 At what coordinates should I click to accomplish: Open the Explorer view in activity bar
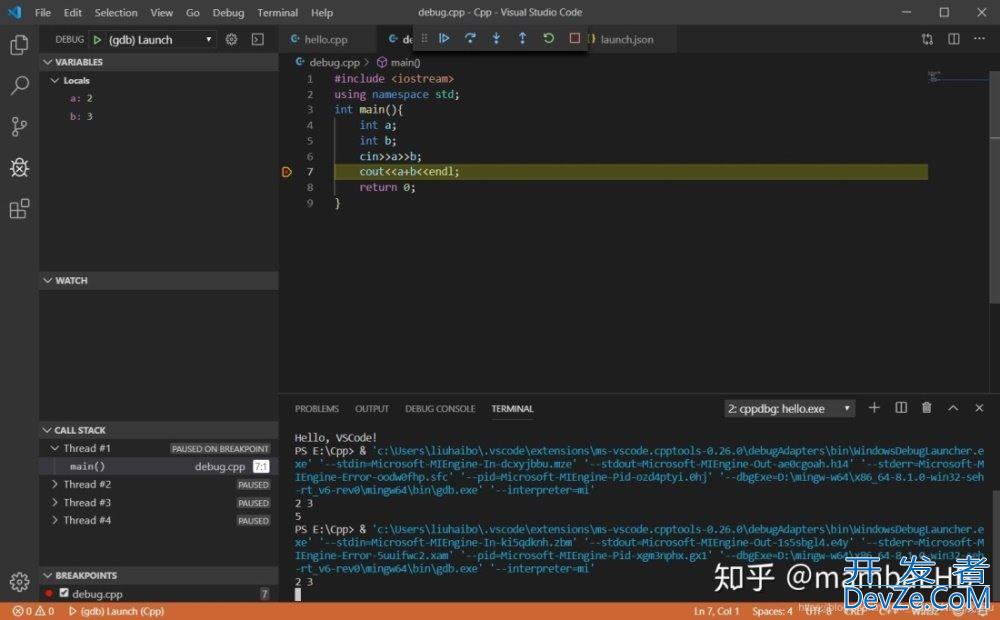point(19,45)
